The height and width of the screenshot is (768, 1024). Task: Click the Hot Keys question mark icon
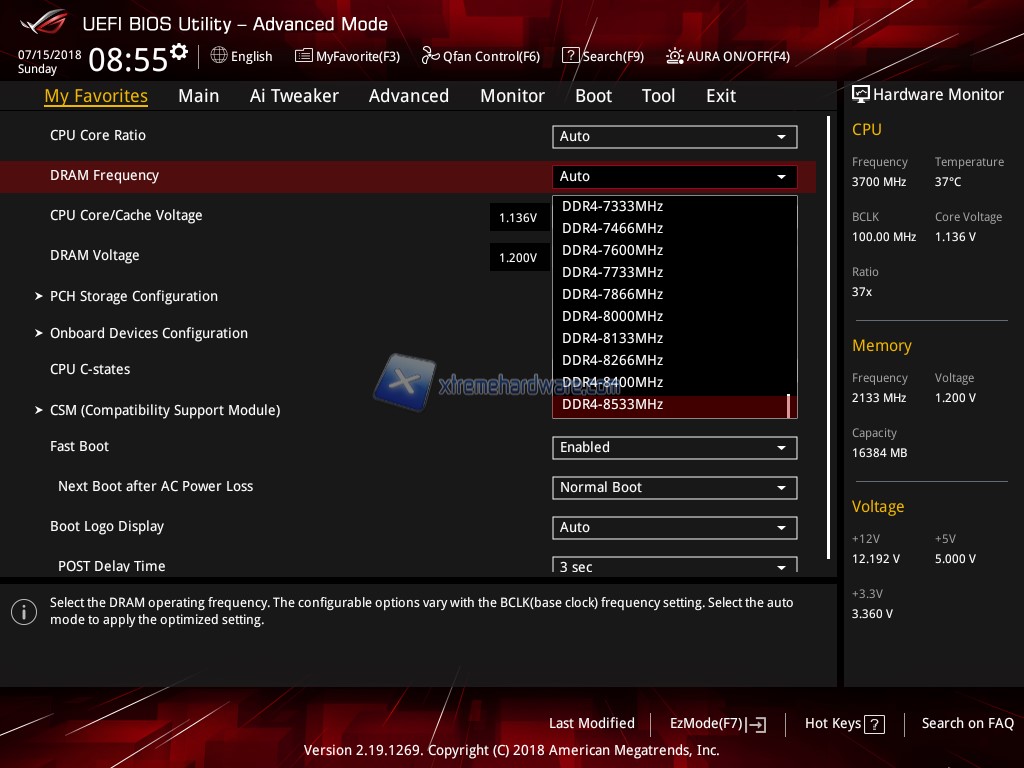tap(874, 725)
